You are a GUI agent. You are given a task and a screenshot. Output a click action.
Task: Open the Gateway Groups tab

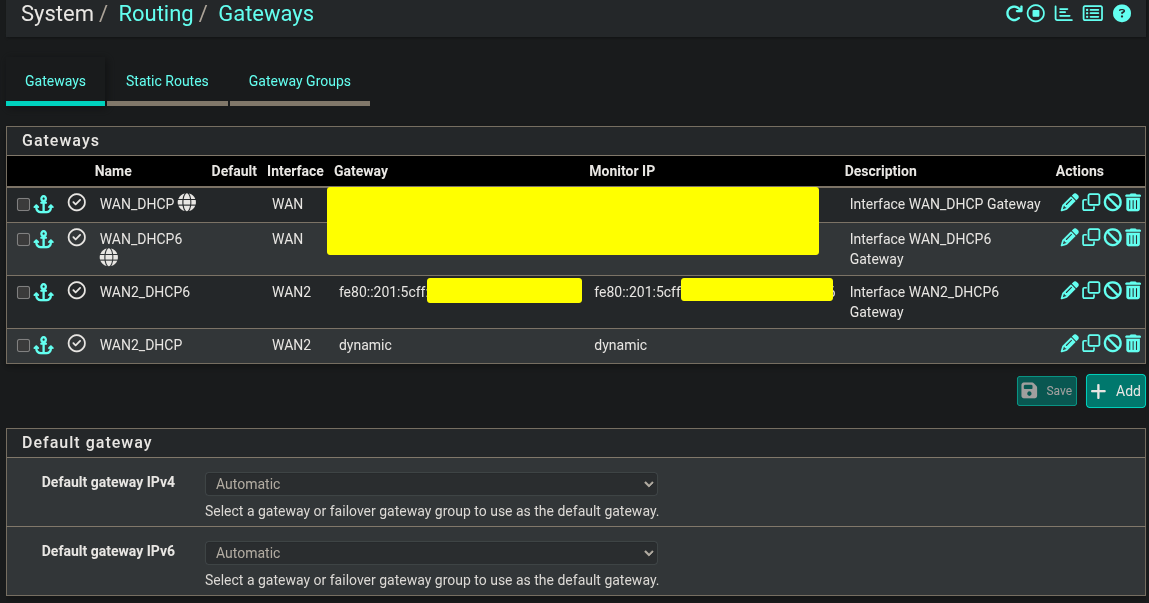tap(299, 81)
